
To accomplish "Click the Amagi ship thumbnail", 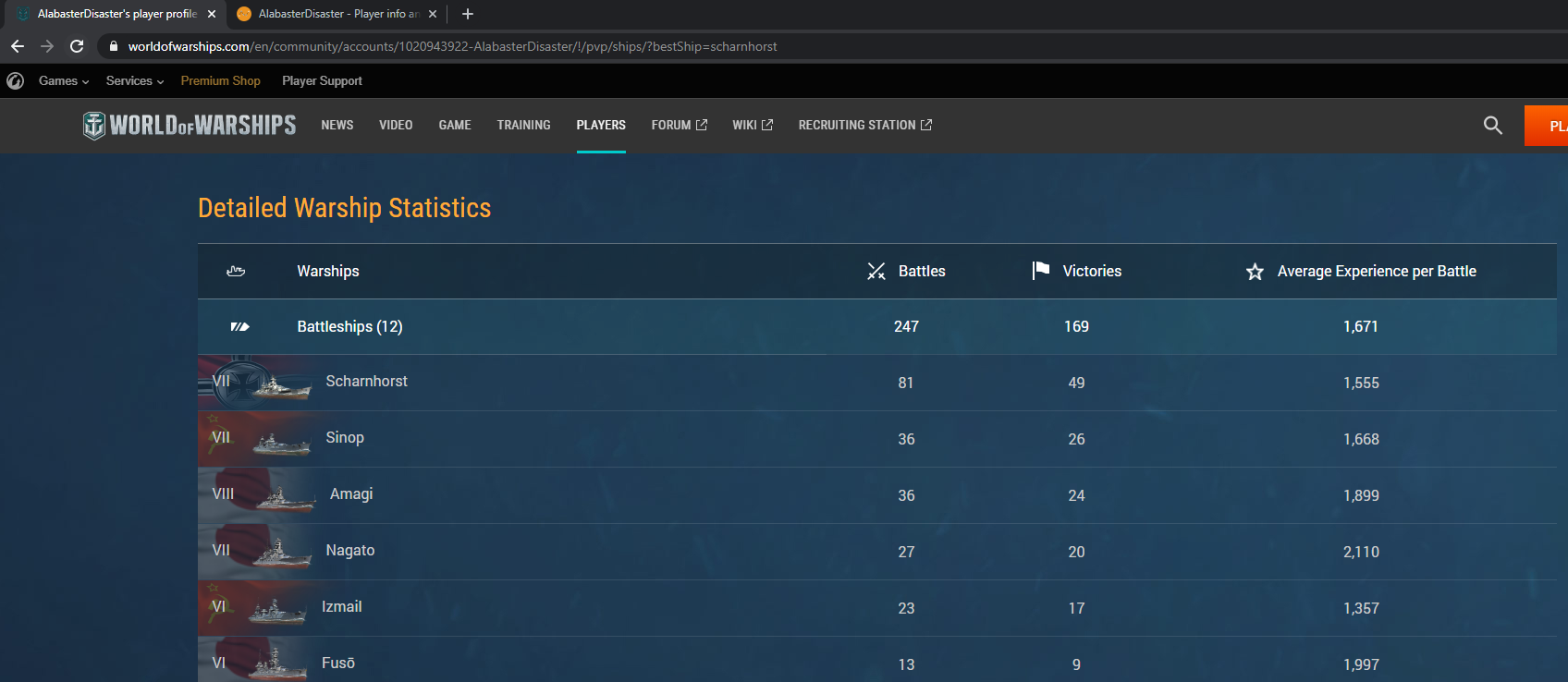I will pos(258,495).
